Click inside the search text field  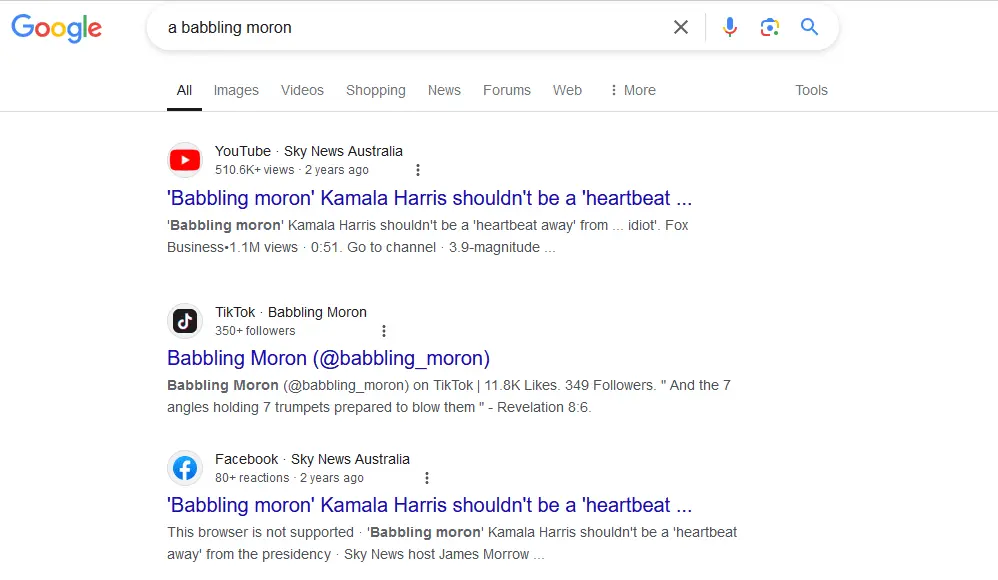click(400, 28)
